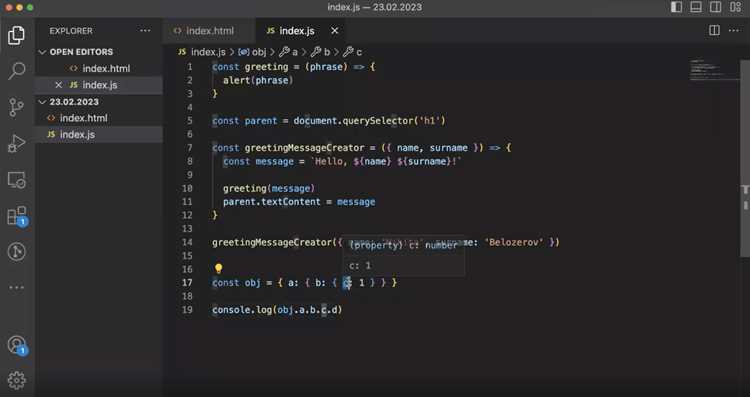The height and width of the screenshot is (397, 750).
Task: Click 'obj' declaration on line 17
Action: click(x=253, y=283)
